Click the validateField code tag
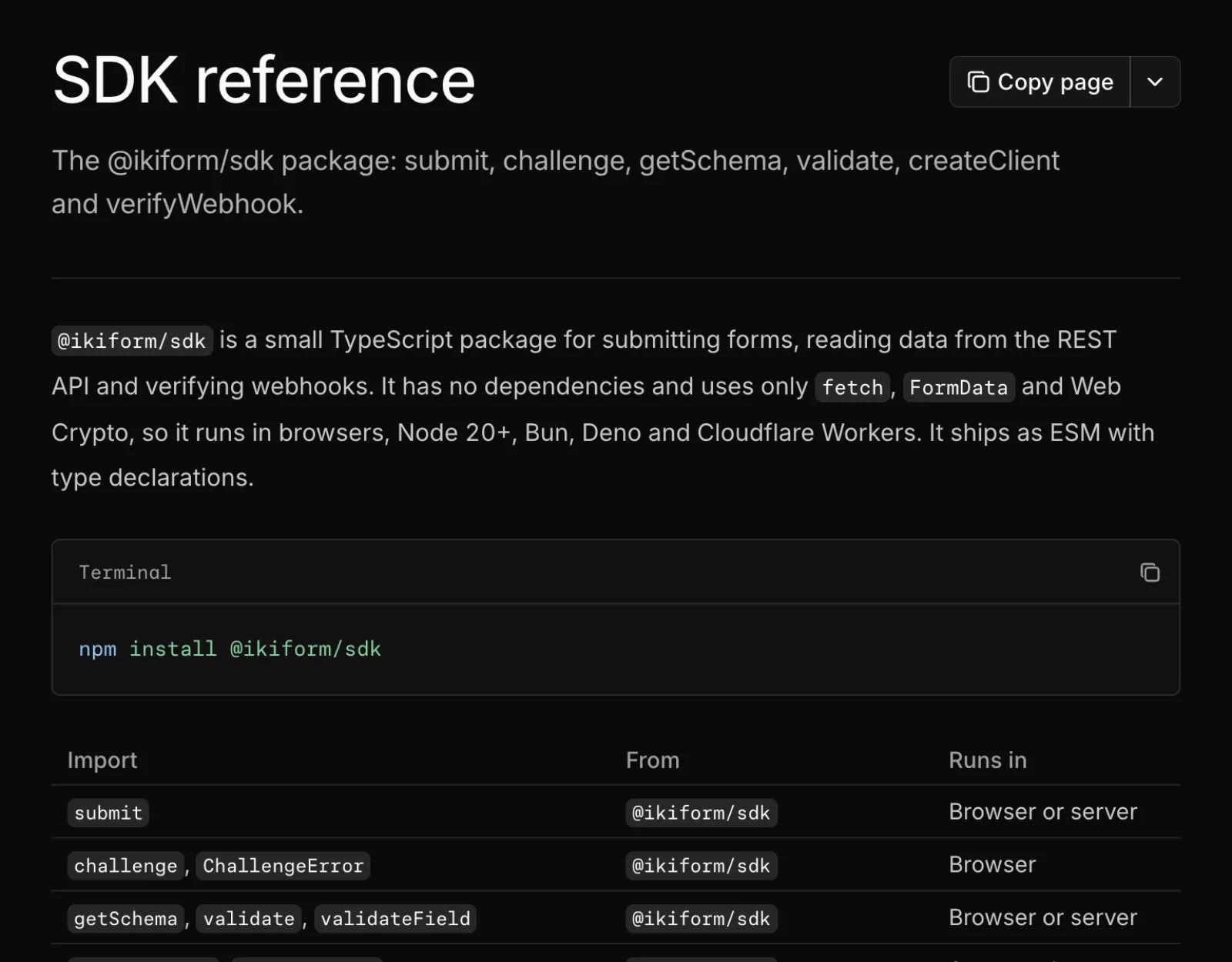 tap(395, 919)
